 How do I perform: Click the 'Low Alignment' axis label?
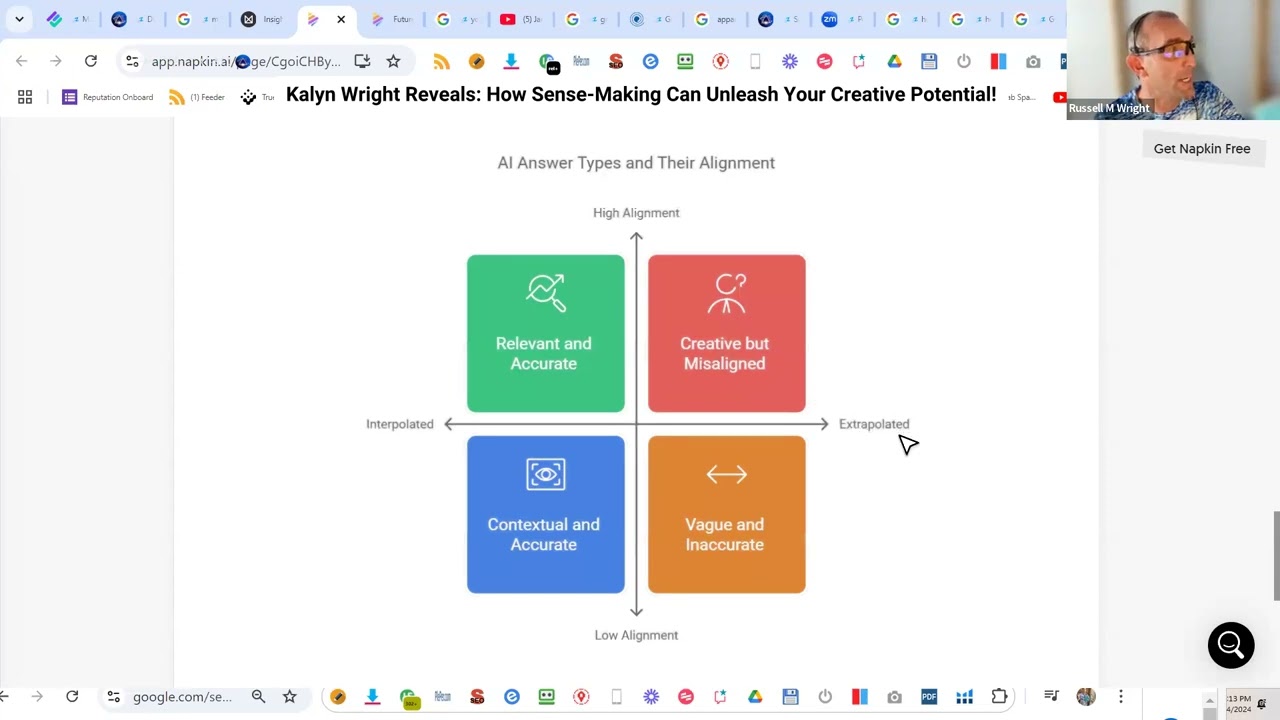pos(636,635)
